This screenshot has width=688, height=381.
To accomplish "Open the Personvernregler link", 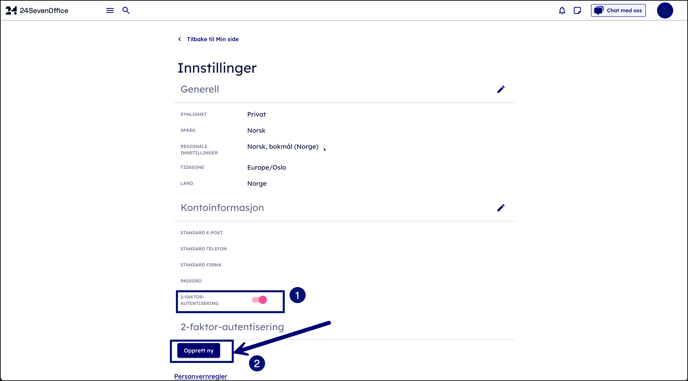I will 201,377.
